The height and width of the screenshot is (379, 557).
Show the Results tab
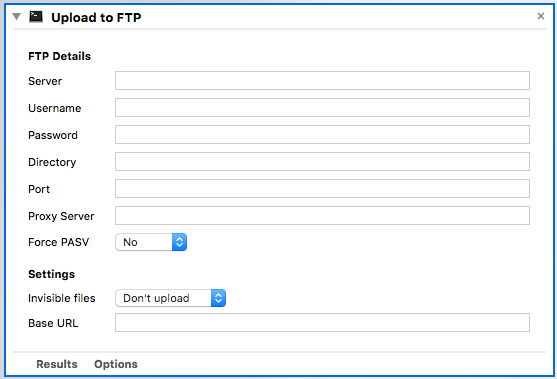pyautogui.click(x=57, y=364)
